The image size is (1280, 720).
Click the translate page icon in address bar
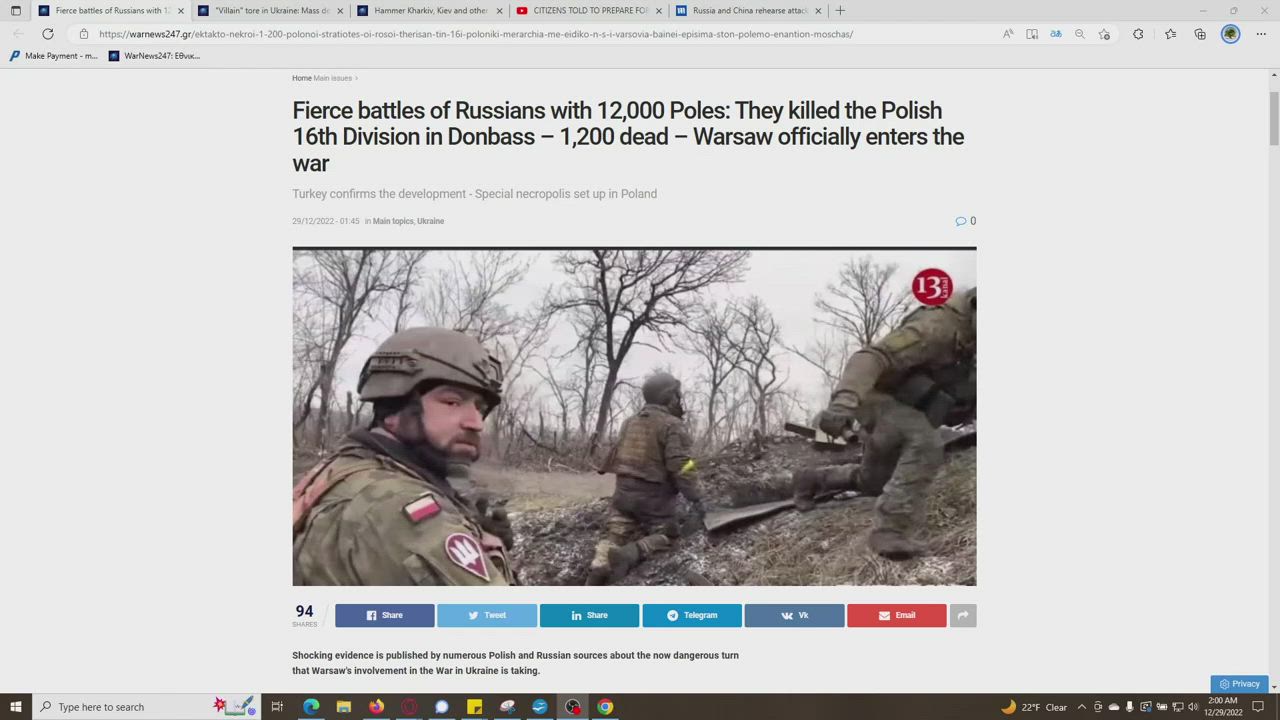coord(1055,34)
